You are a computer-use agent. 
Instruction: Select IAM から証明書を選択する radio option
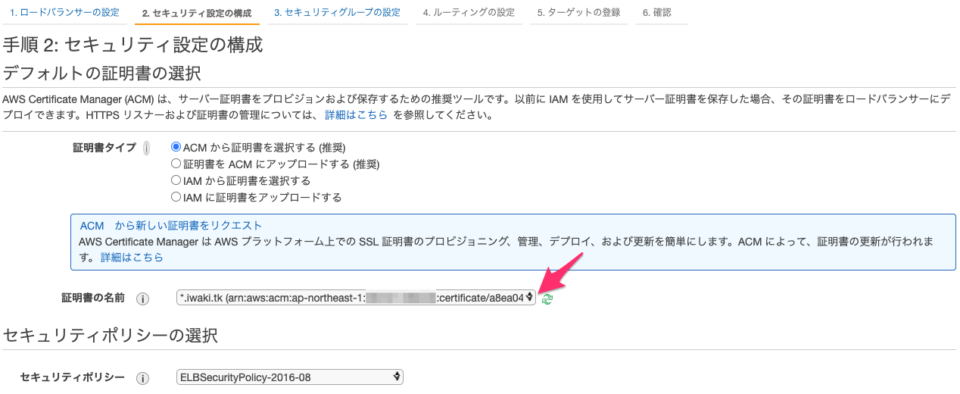[176, 181]
